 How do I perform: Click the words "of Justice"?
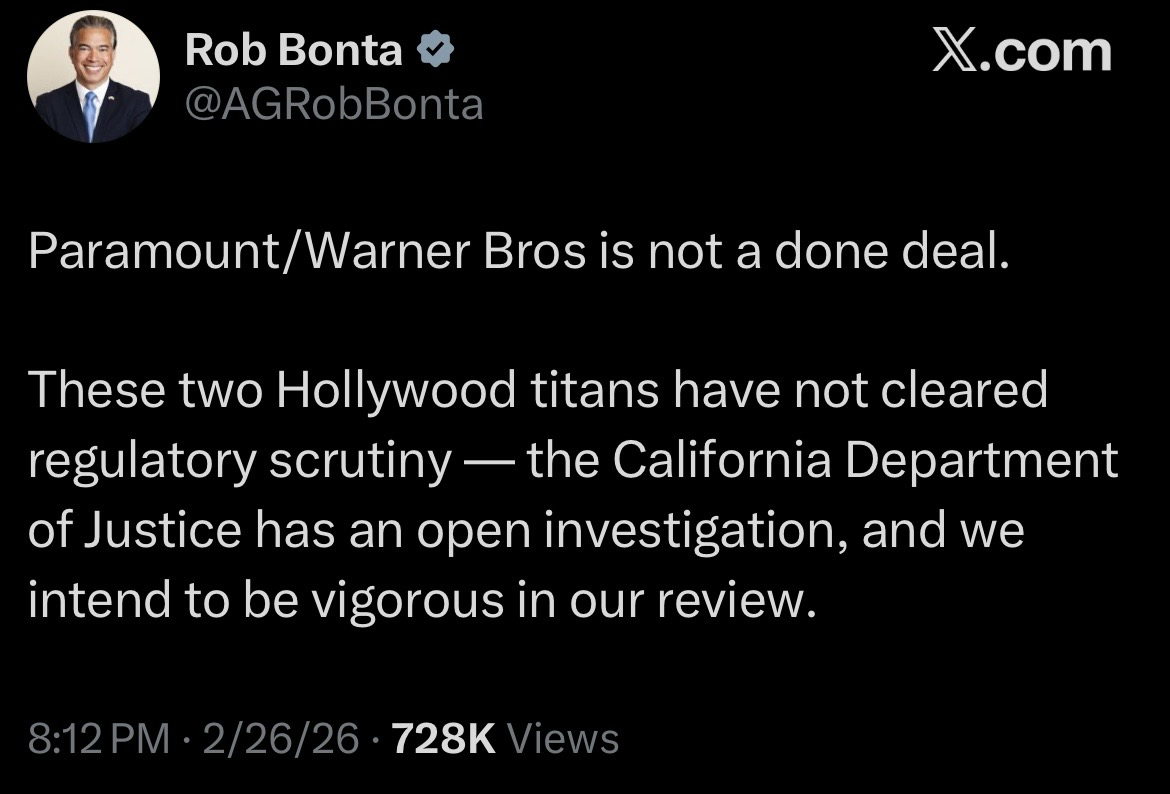coord(134,530)
